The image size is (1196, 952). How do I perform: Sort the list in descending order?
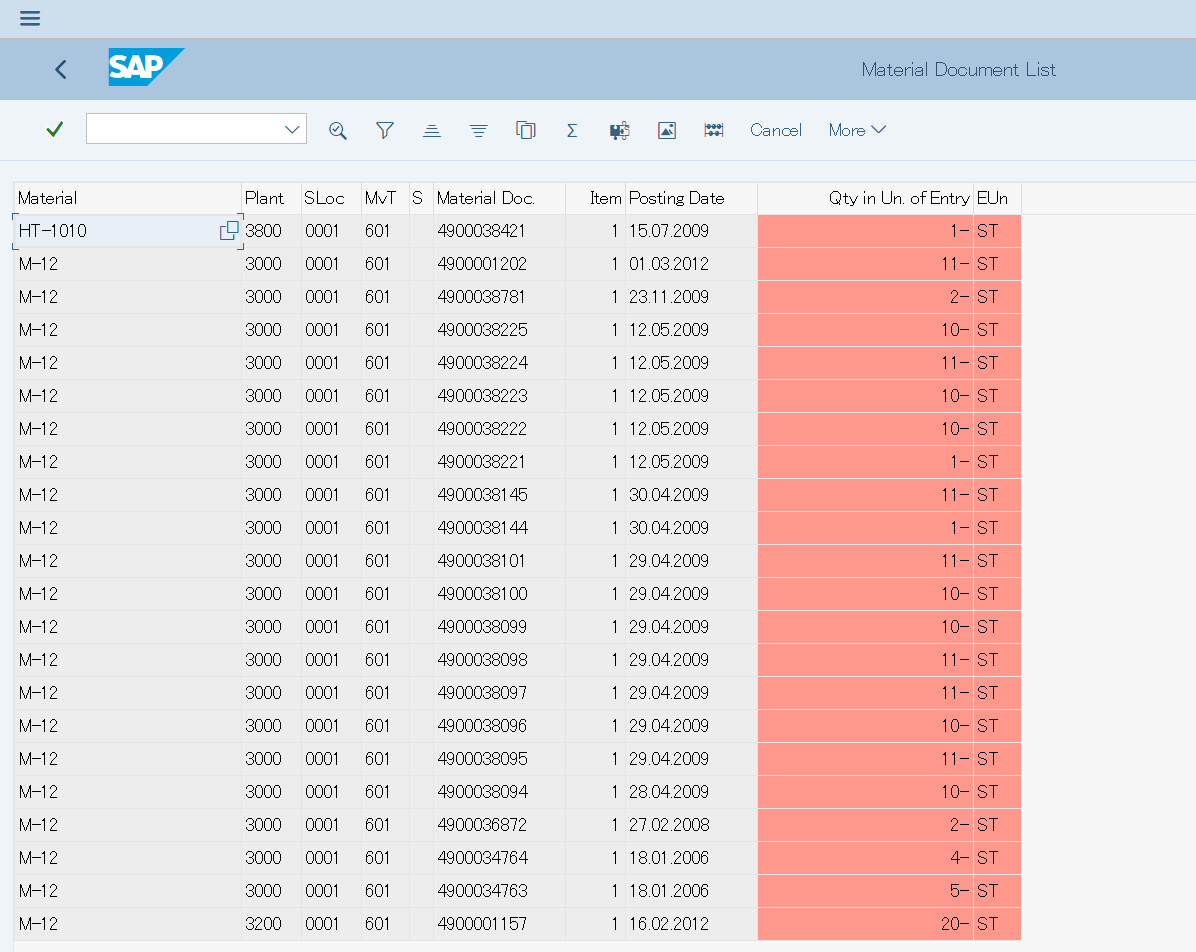479,130
